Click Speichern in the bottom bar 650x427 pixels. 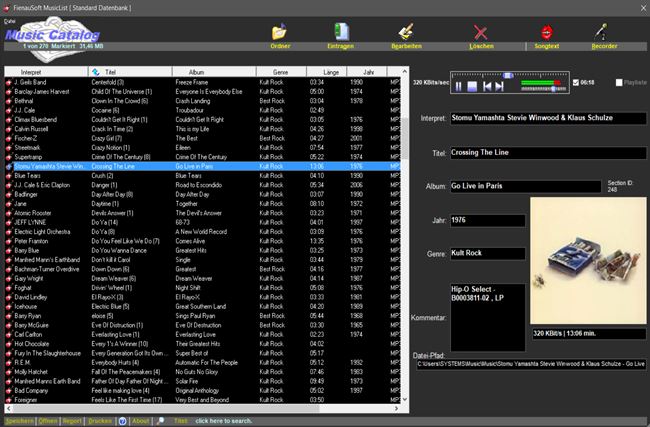click(18, 421)
